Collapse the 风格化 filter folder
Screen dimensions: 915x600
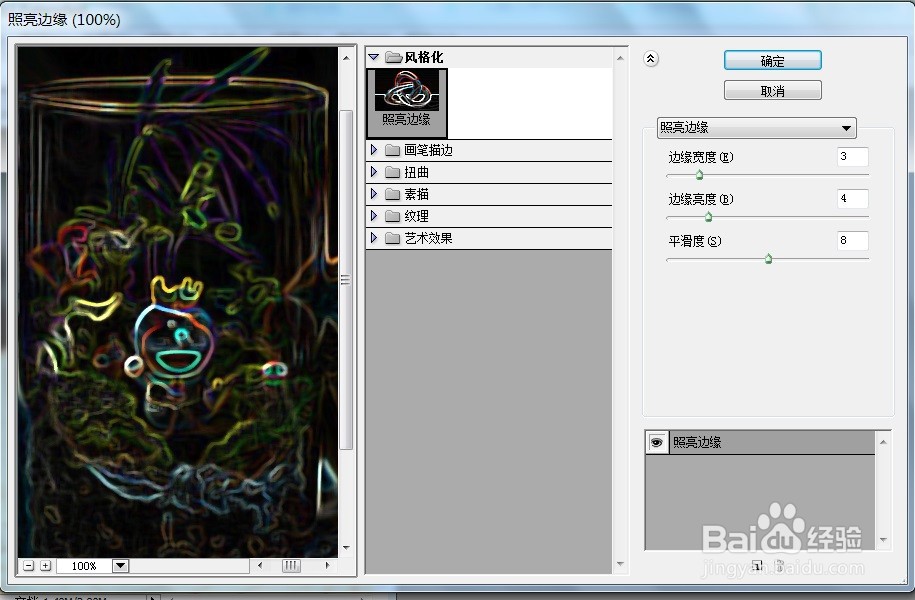point(374,57)
